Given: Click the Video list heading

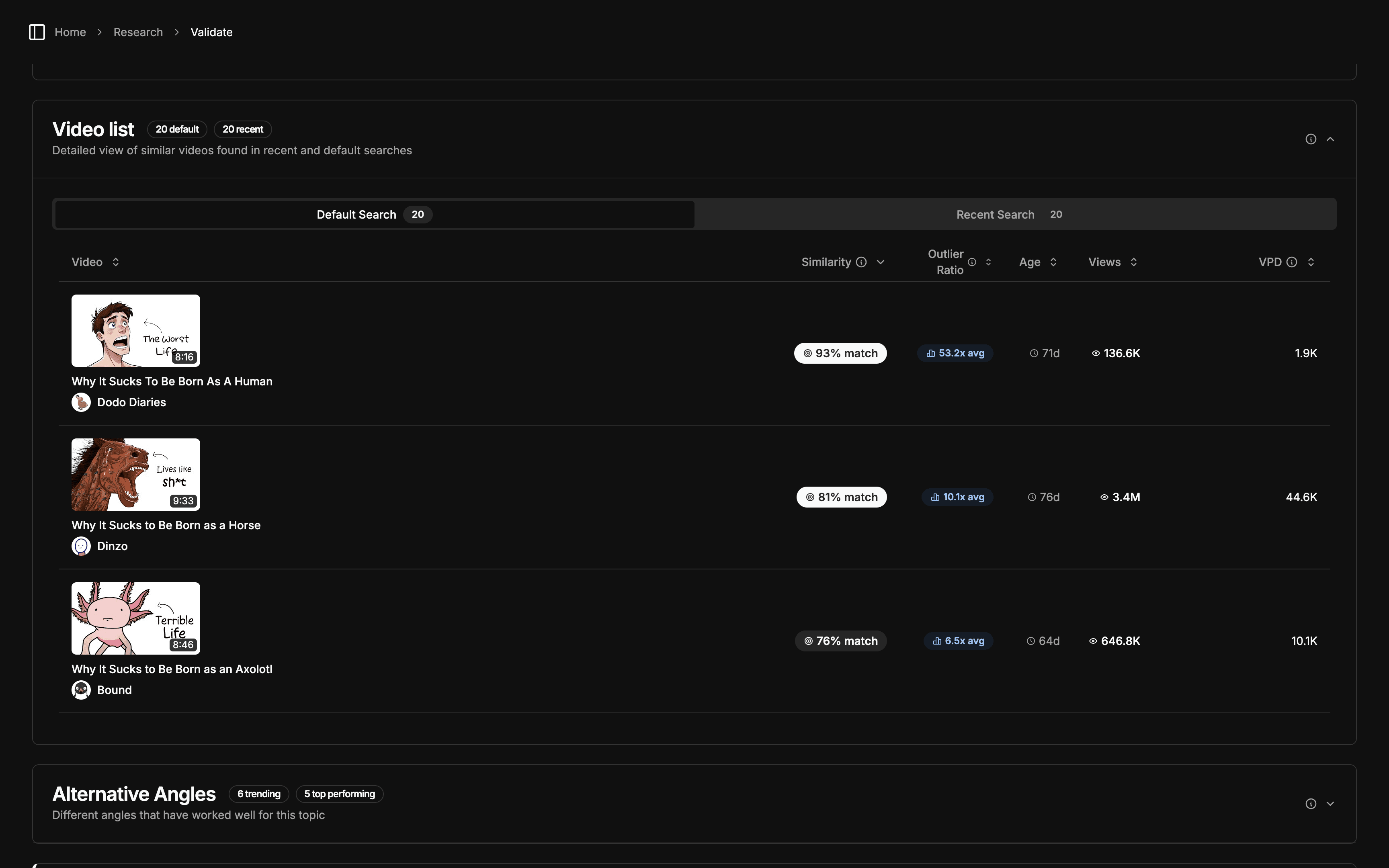Looking at the screenshot, I should pos(93,129).
